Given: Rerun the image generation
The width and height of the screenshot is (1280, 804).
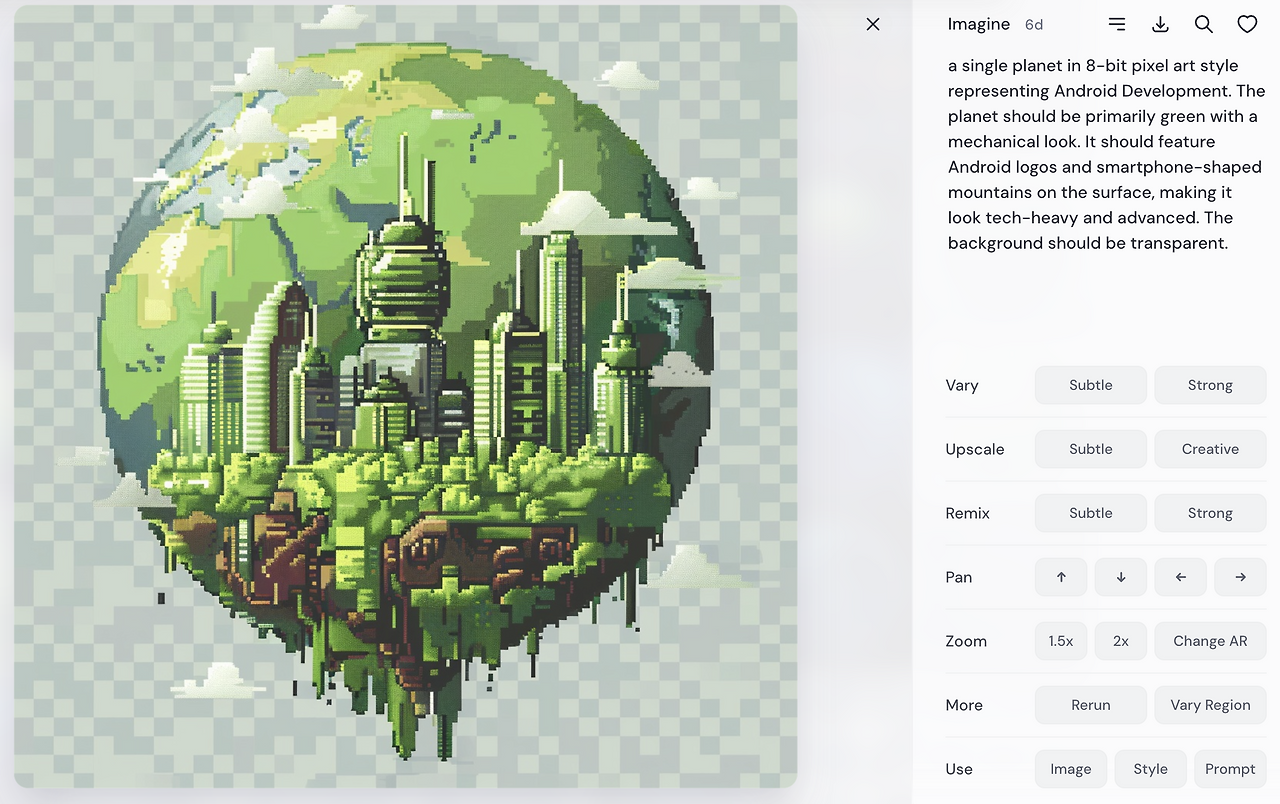Looking at the screenshot, I should coord(1091,705).
